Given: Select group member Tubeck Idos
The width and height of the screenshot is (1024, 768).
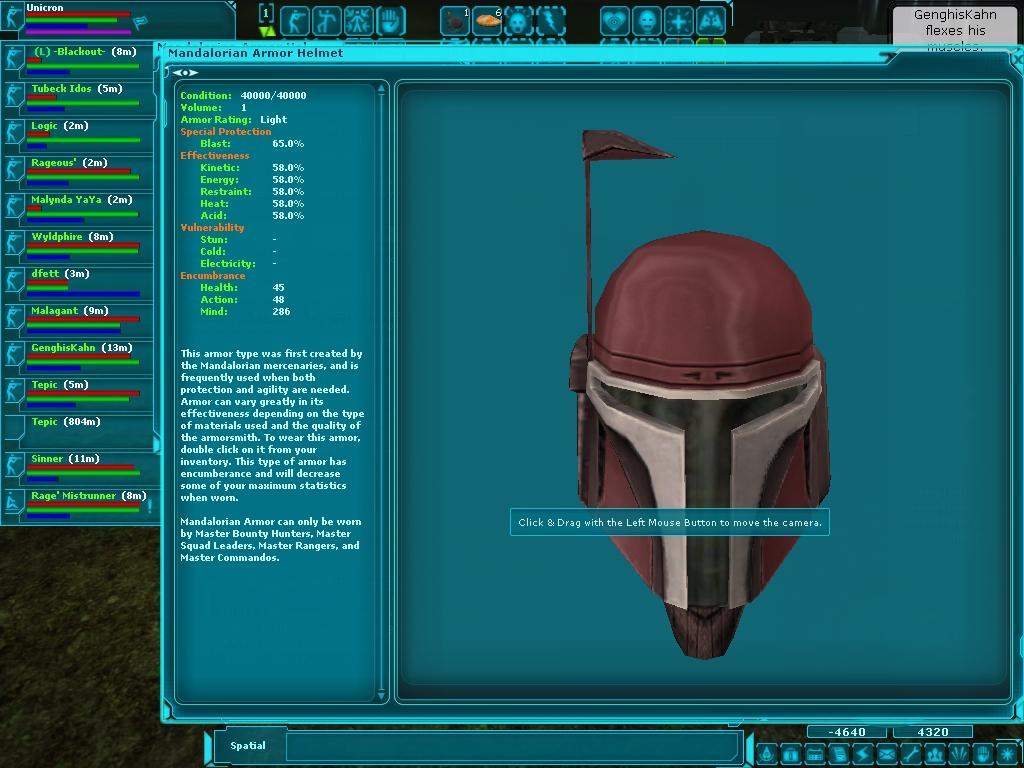Looking at the screenshot, I should click(78, 98).
